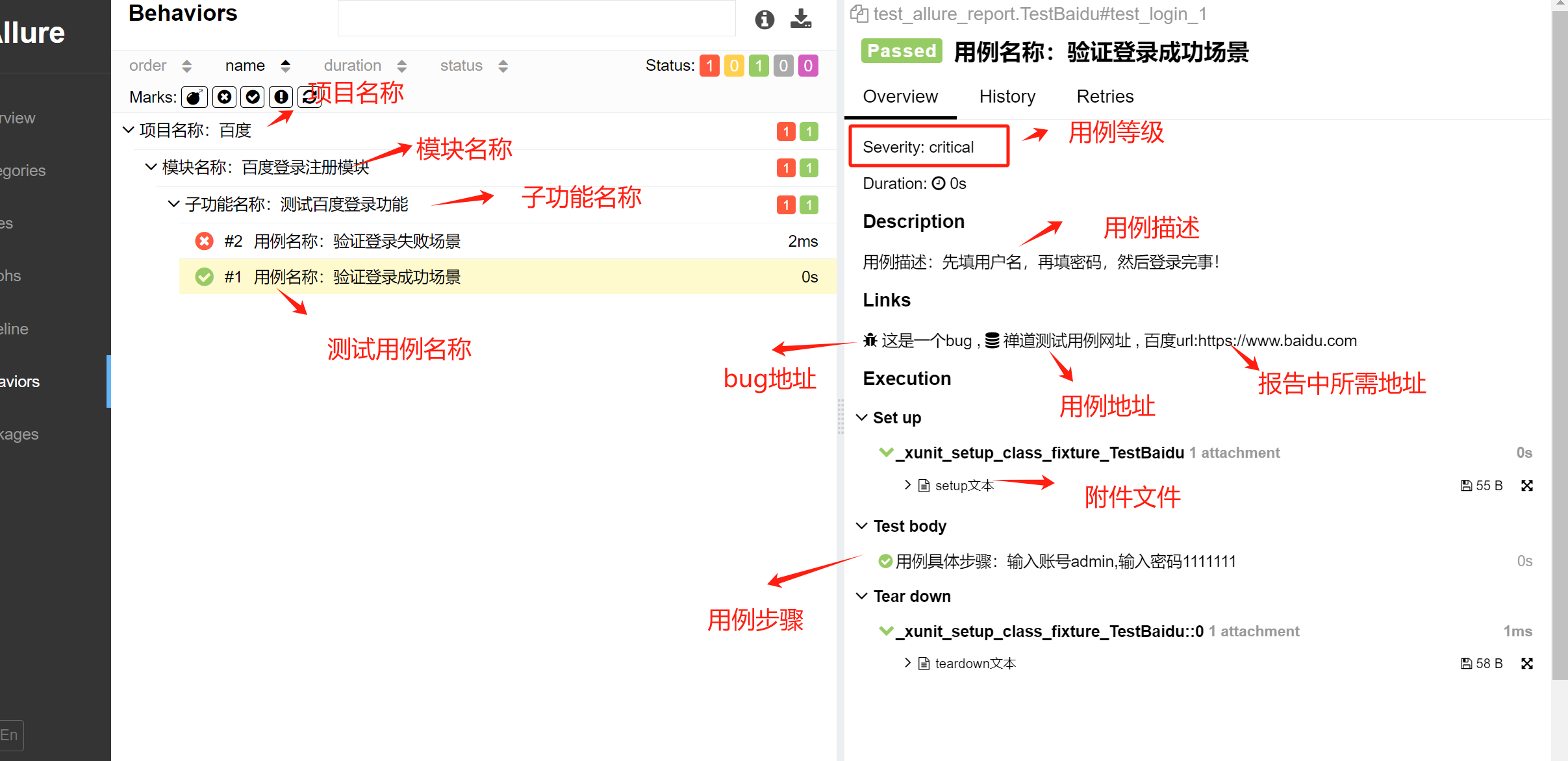The height and width of the screenshot is (761, 1568).
Task: Toggle the retries mark filter
Action: click(x=309, y=97)
